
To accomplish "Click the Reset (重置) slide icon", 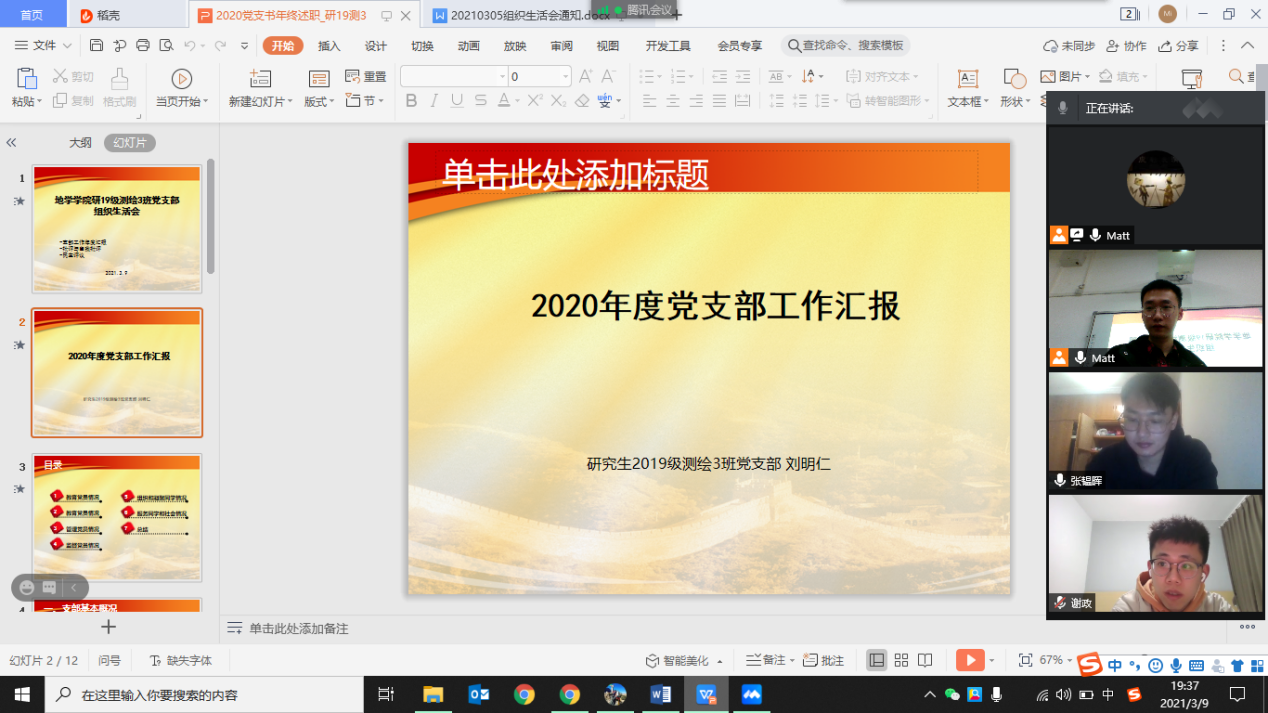I will pyautogui.click(x=366, y=77).
